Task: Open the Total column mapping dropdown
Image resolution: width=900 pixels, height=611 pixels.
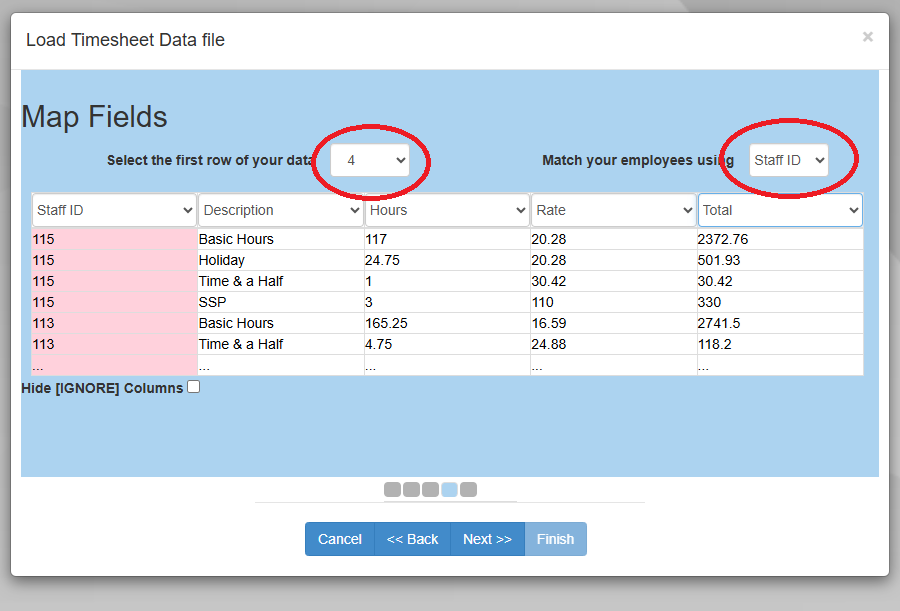Action: 780,210
